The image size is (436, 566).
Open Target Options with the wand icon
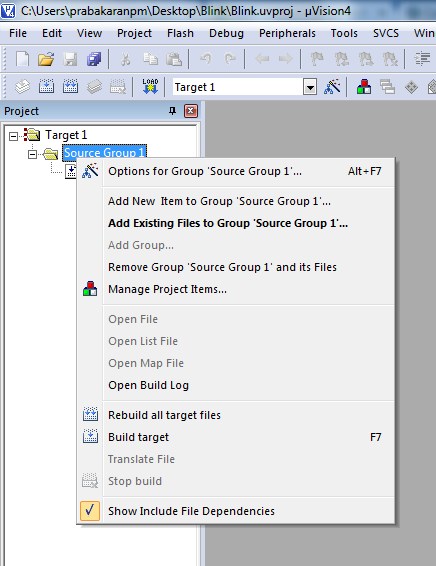332,87
